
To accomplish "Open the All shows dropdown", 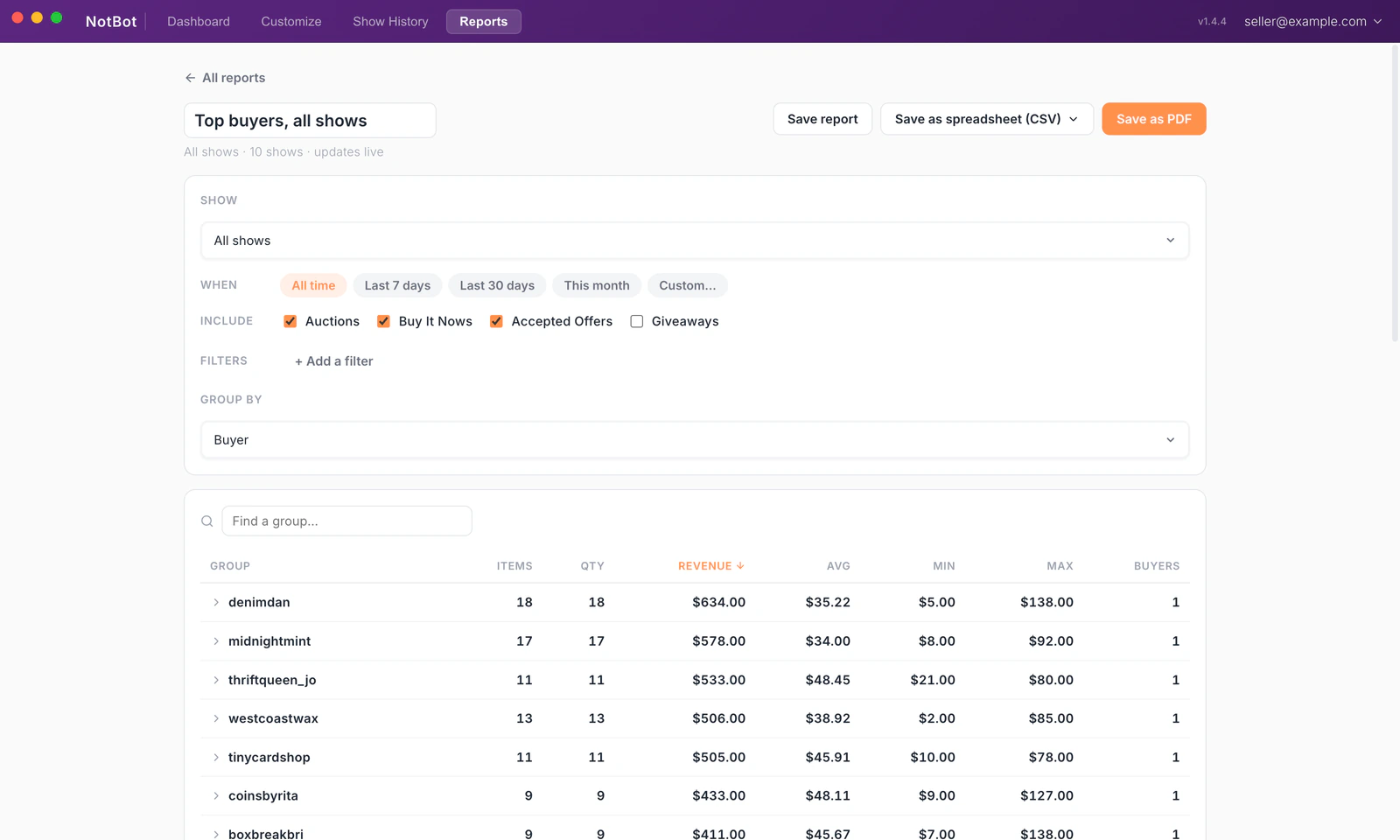I will tap(695, 241).
